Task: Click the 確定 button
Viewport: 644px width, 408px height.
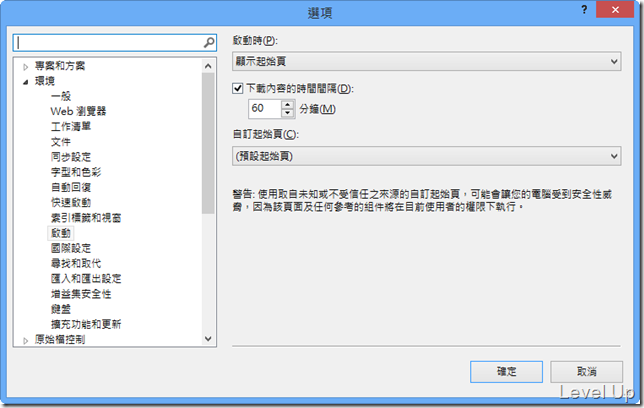Action: click(x=506, y=372)
